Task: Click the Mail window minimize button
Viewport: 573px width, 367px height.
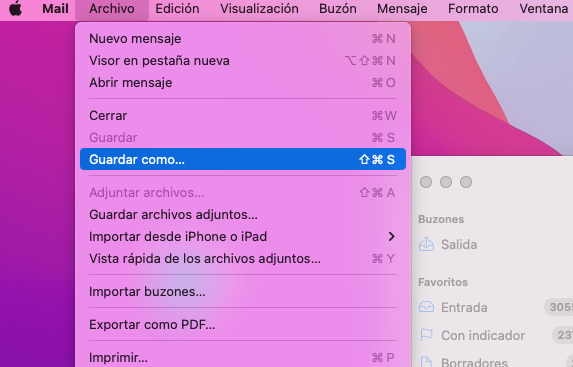Action: (x=446, y=182)
